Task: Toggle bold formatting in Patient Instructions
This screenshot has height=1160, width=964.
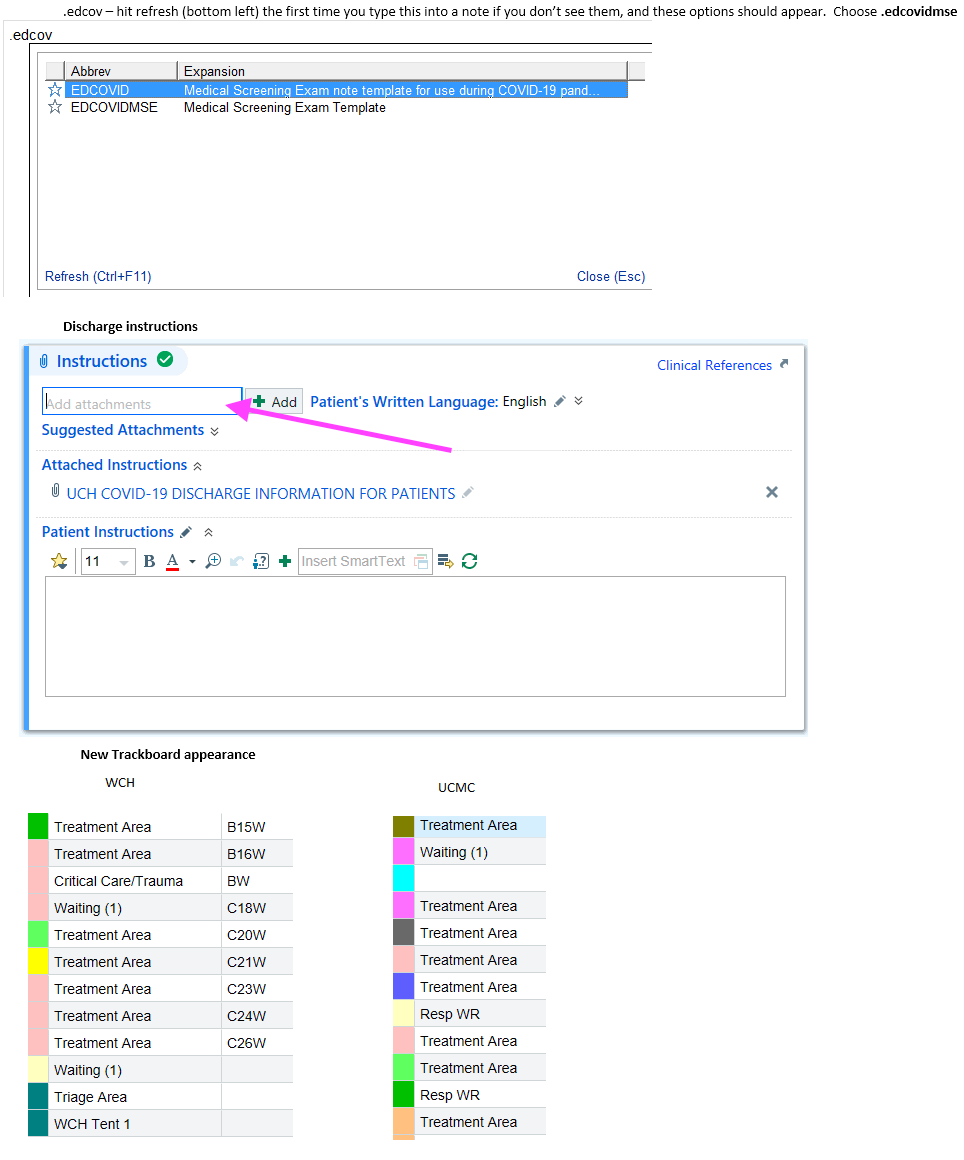Action: coord(149,561)
